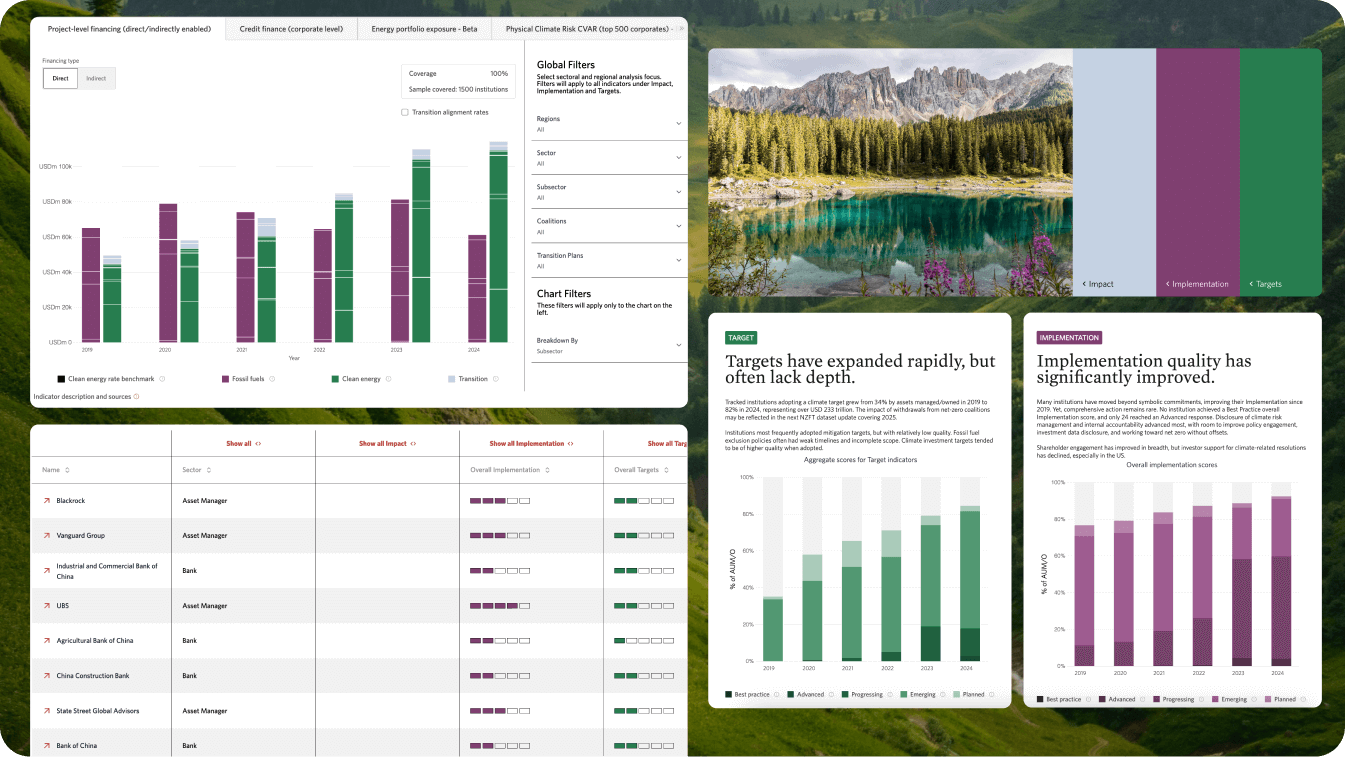The image size is (1345, 757).
Task: Select the Indirect financing type option
Action: coord(97,77)
